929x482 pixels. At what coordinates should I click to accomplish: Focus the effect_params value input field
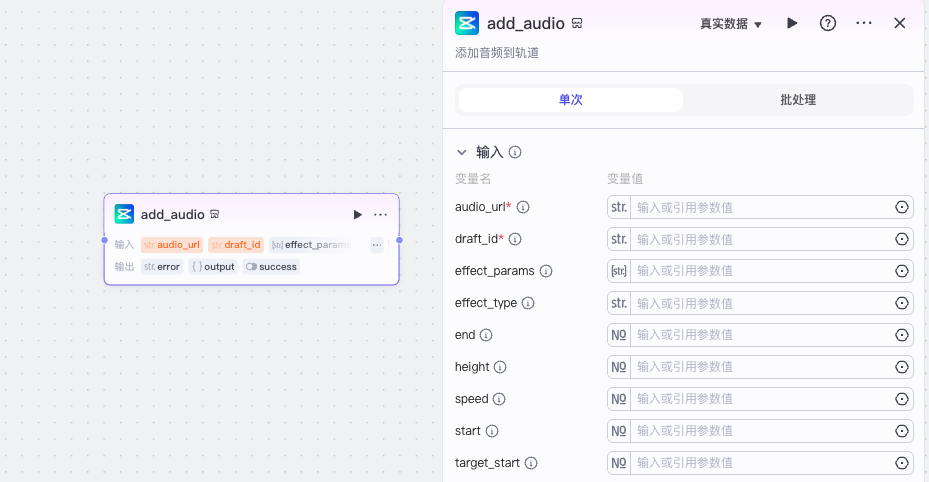tap(761, 271)
